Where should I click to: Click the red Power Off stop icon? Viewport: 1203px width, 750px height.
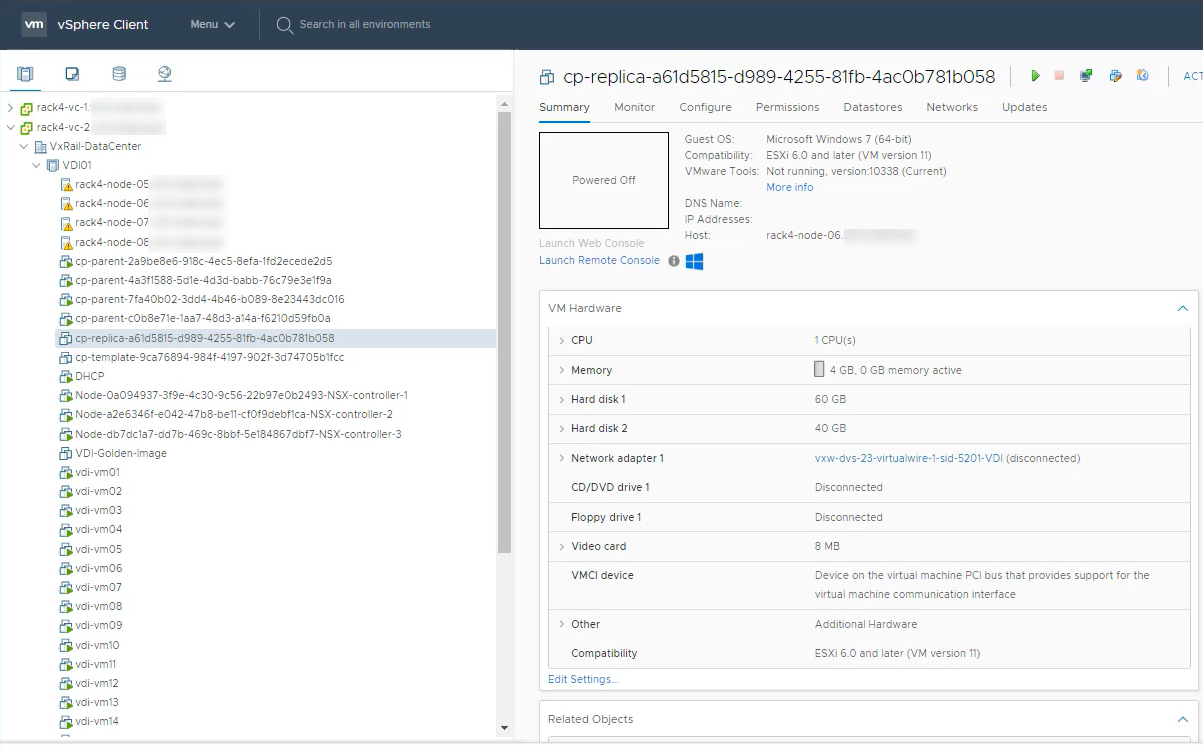pos(1059,76)
